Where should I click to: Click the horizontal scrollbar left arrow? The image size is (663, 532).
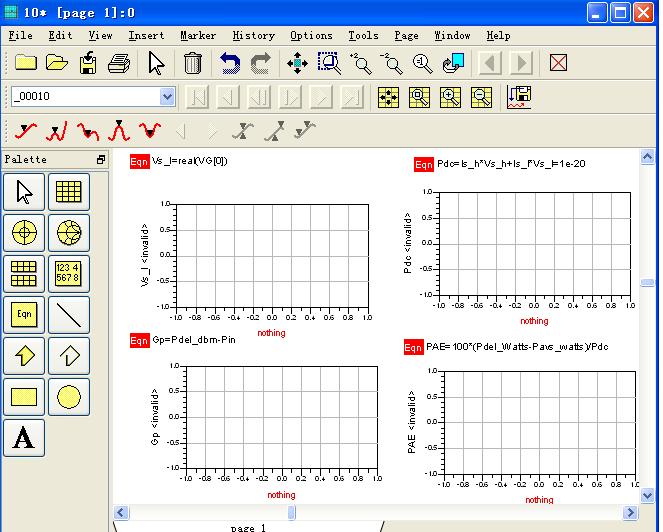click(121, 513)
